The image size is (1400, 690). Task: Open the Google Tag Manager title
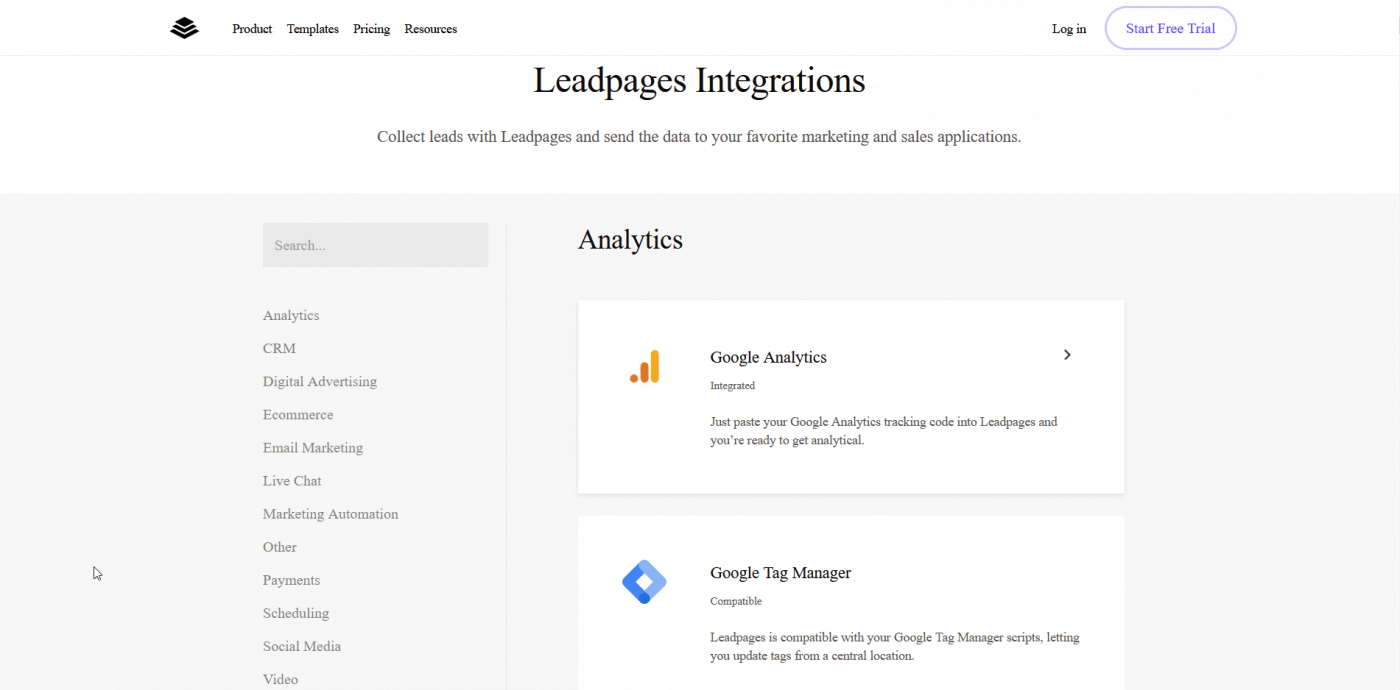(780, 573)
